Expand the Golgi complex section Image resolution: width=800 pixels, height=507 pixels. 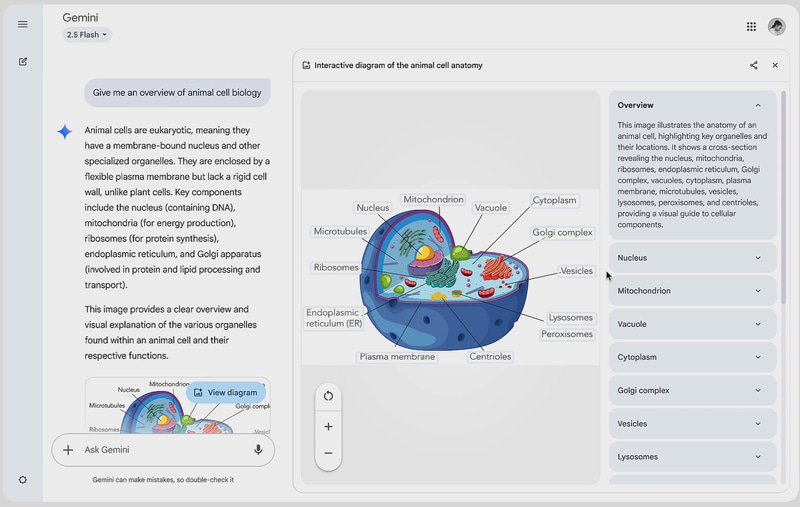[x=692, y=391]
